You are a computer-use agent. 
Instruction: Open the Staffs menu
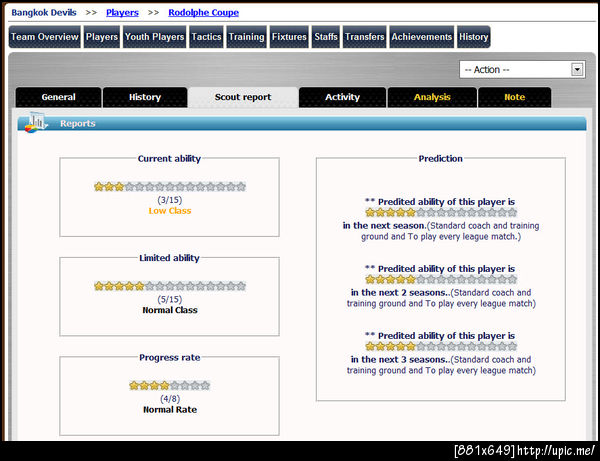point(326,37)
